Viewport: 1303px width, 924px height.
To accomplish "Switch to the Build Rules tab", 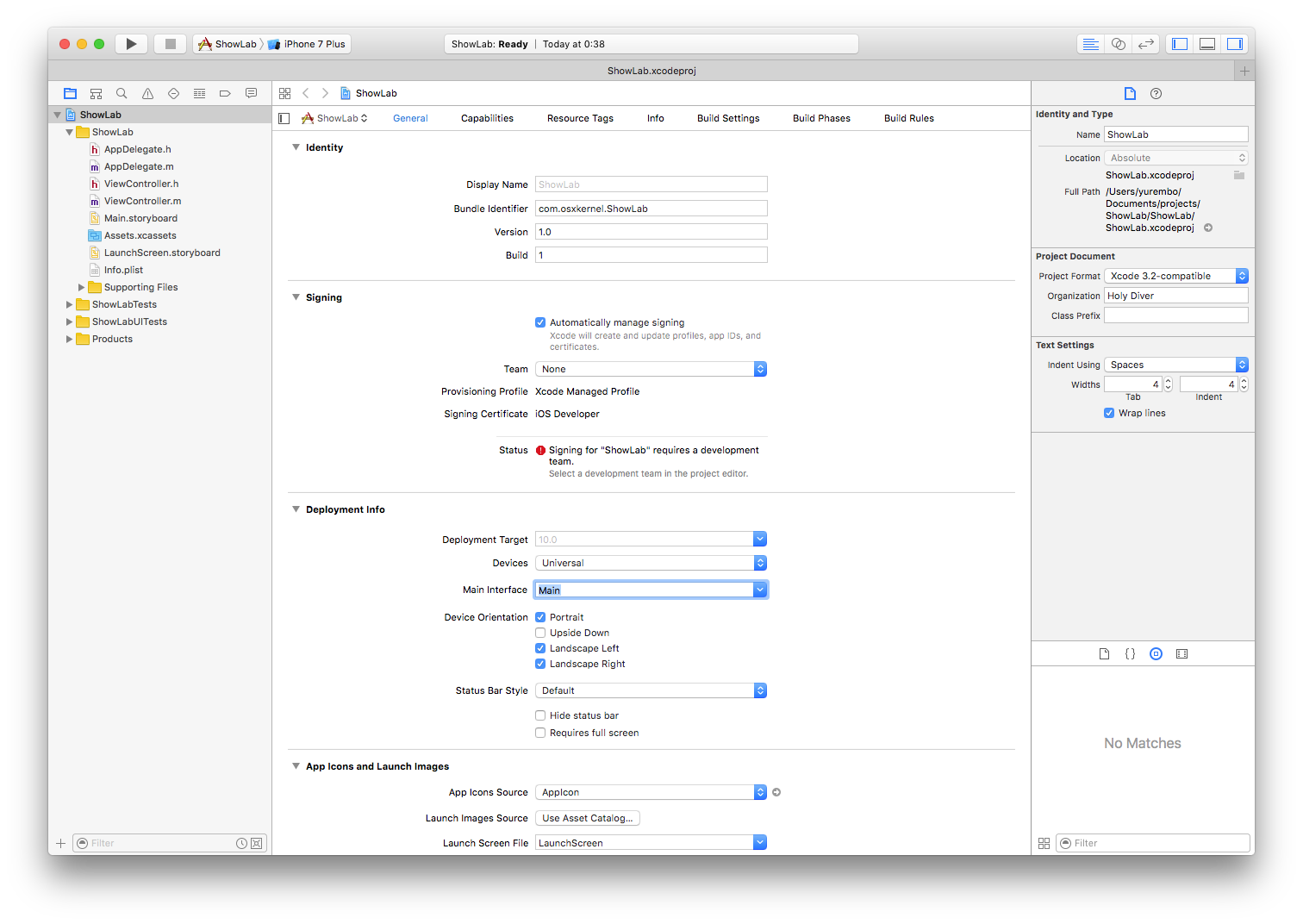I will point(909,118).
